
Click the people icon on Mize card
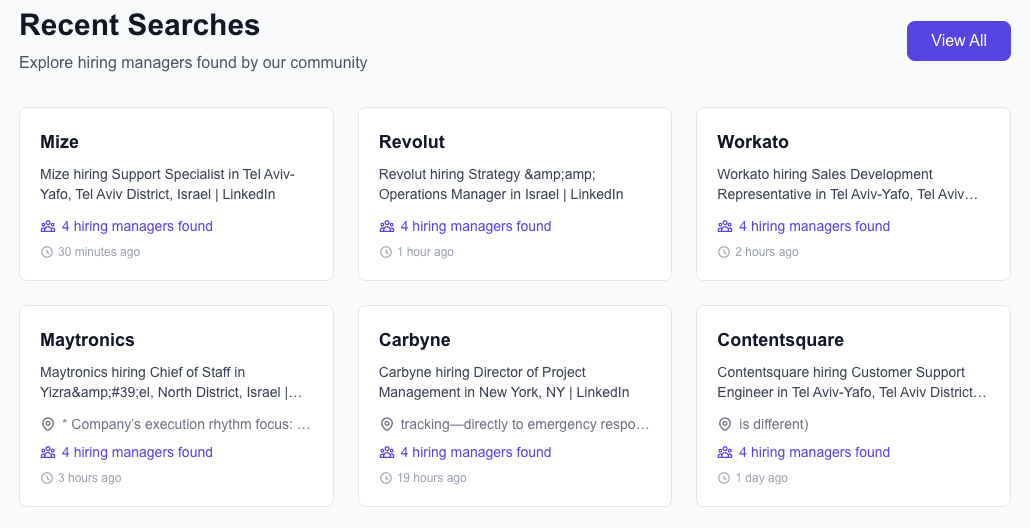[x=48, y=226]
